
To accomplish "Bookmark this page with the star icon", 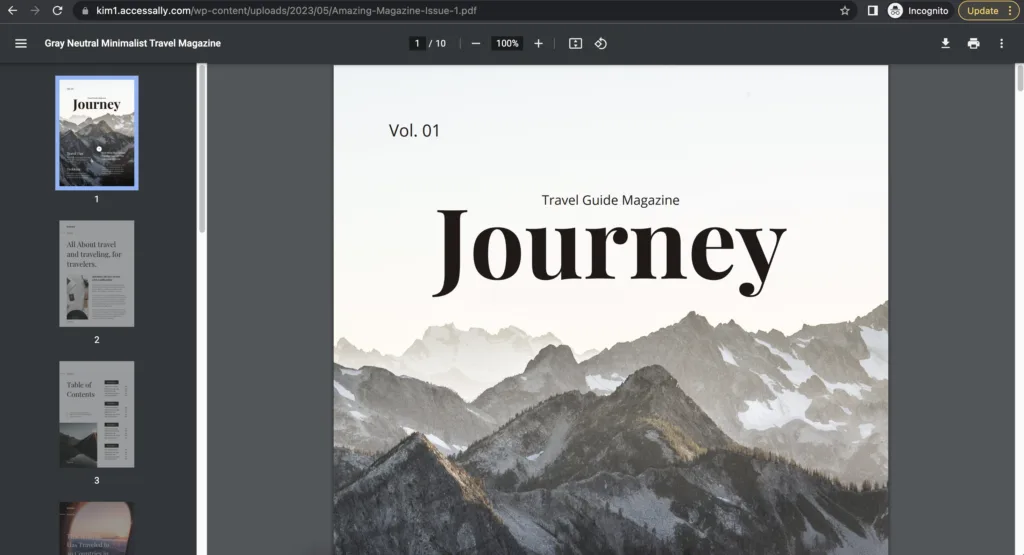I will click(845, 11).
